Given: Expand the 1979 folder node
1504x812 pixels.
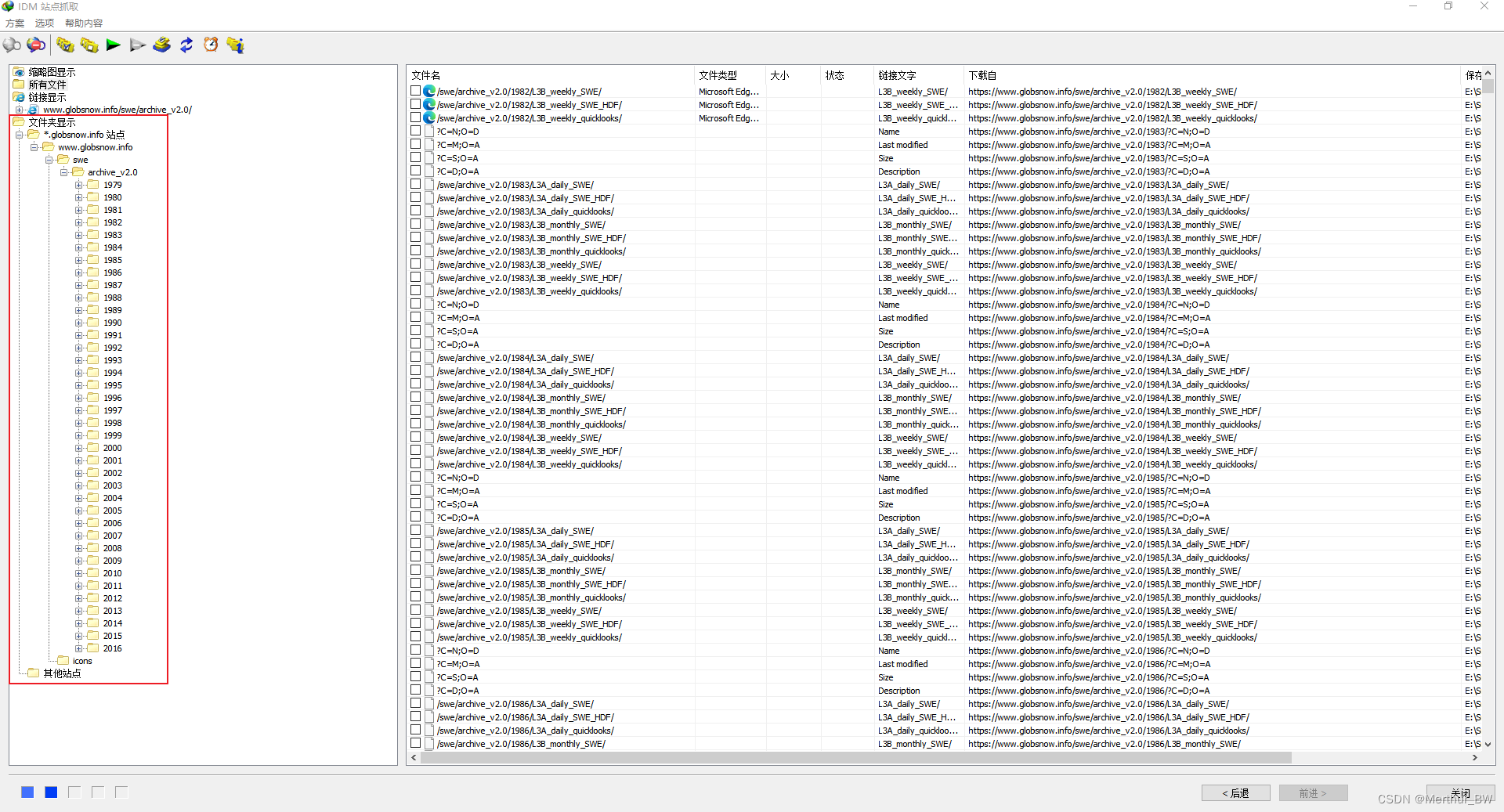Looking at the screenshot, I should pos(78,185).
